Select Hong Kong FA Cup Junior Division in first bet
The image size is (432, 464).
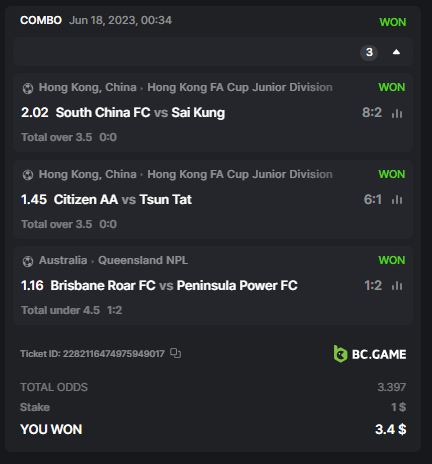[x=240, y=87]
